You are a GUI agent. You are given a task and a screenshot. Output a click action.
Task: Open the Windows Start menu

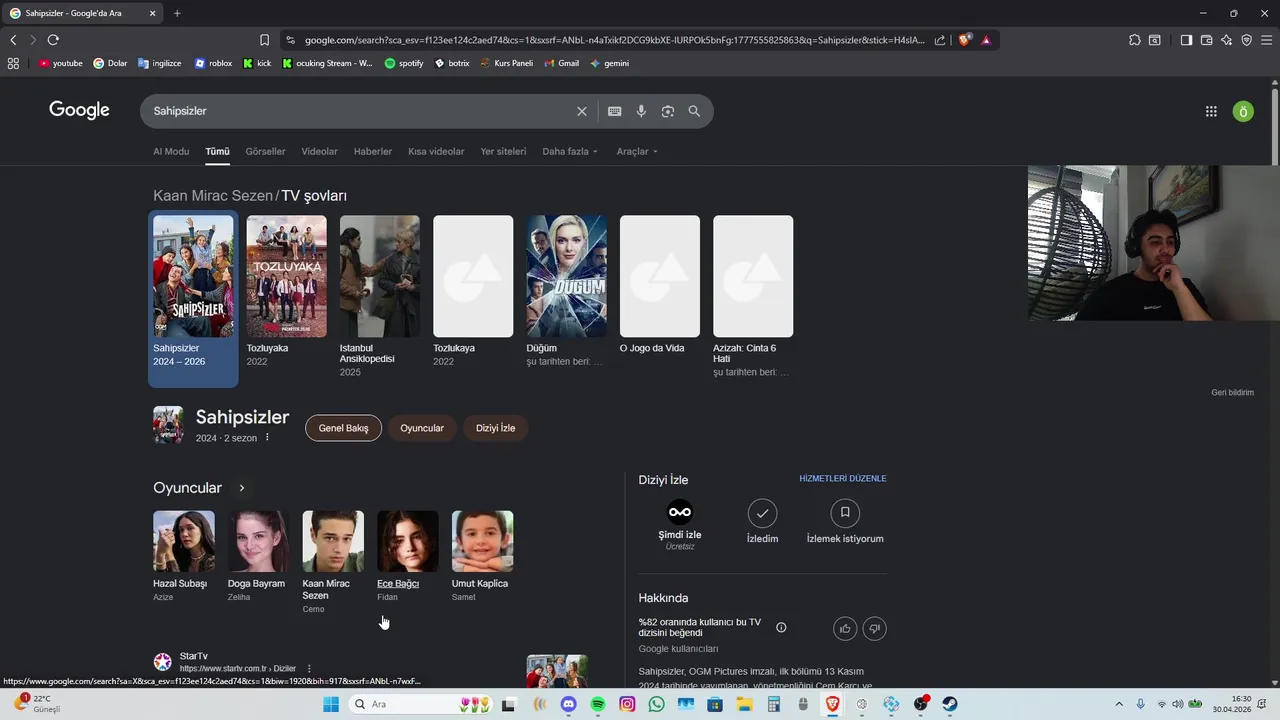click(x=331, y=704)
